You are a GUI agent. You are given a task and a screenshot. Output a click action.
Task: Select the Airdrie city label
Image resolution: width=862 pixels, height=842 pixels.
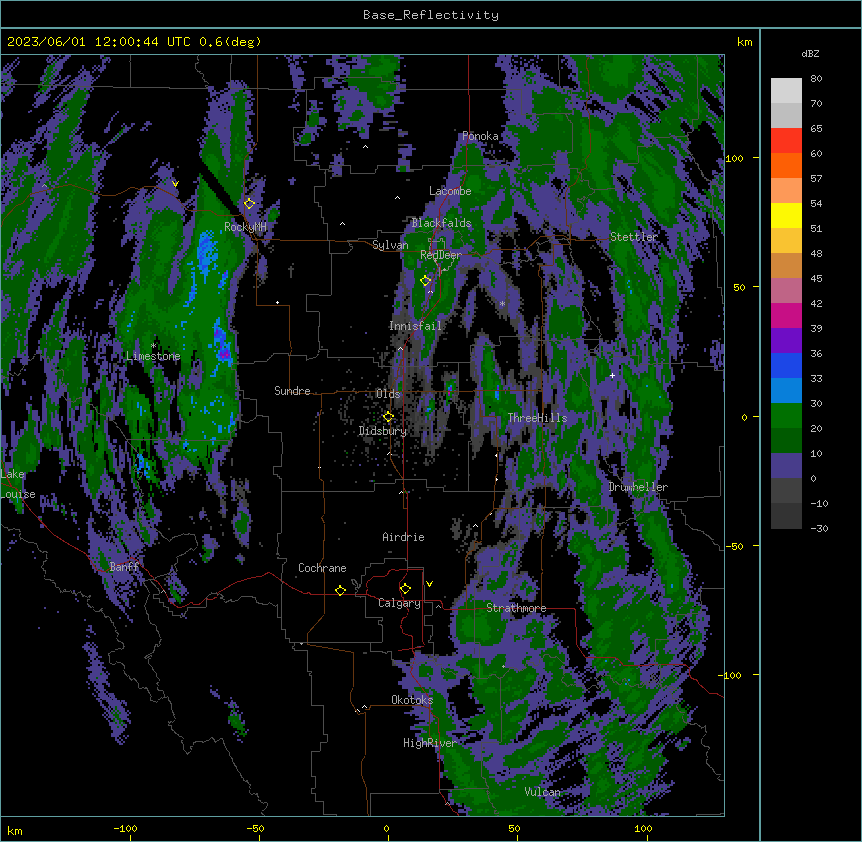coord(404,537)
